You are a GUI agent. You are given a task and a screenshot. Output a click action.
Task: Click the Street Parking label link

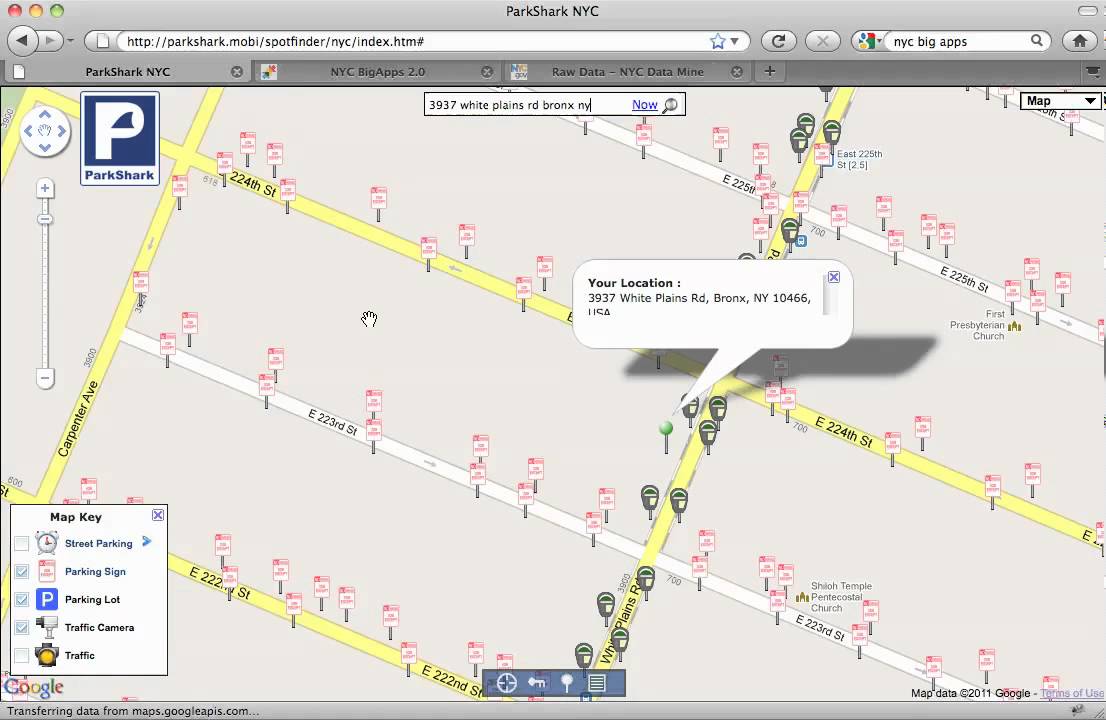coord(99,543)
